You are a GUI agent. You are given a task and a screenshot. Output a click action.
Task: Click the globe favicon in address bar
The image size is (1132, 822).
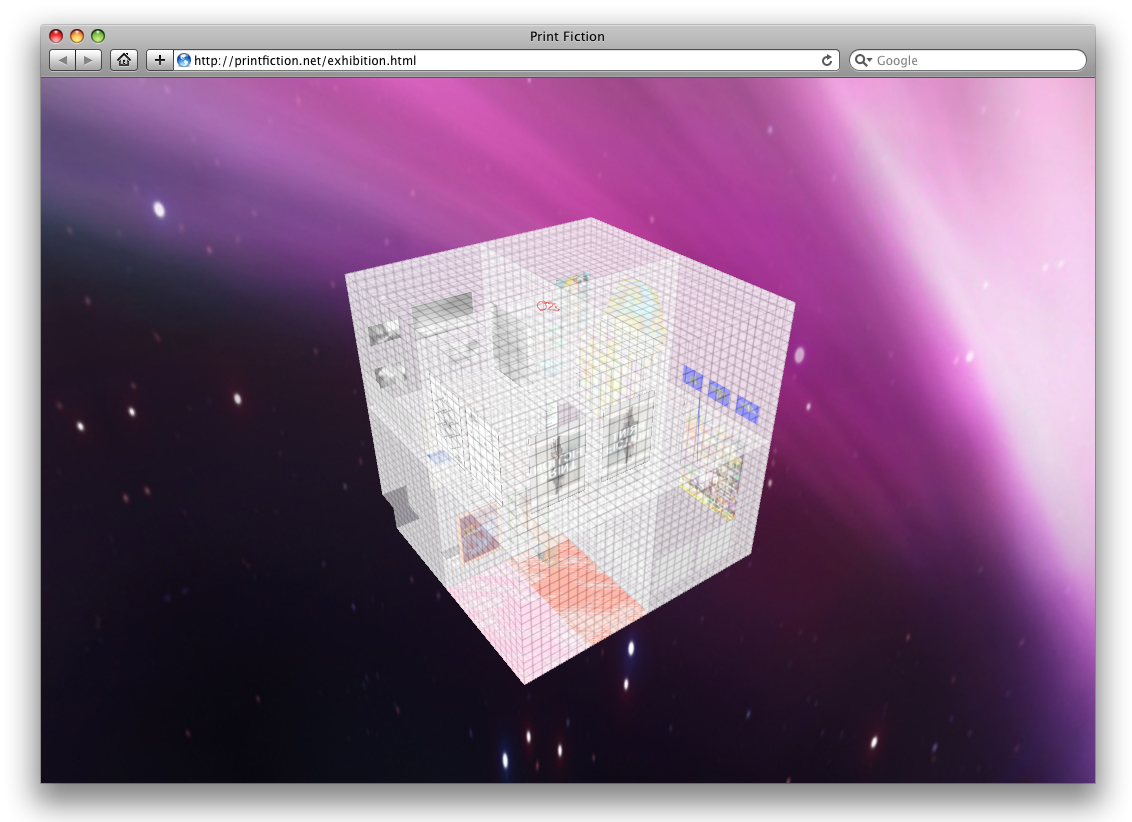point(184,61)
